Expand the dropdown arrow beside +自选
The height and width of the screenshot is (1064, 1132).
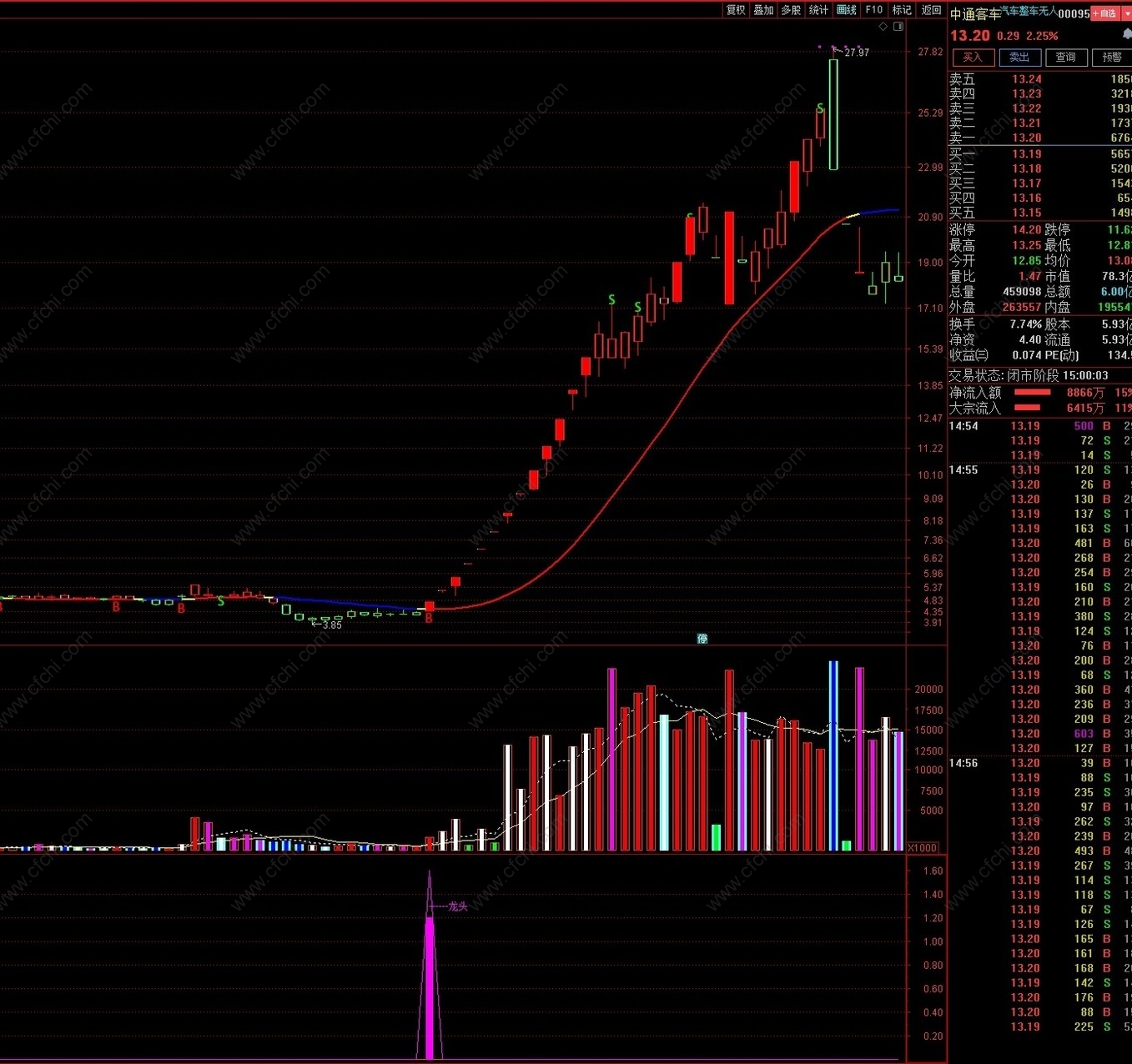(x=1126, y=13)
